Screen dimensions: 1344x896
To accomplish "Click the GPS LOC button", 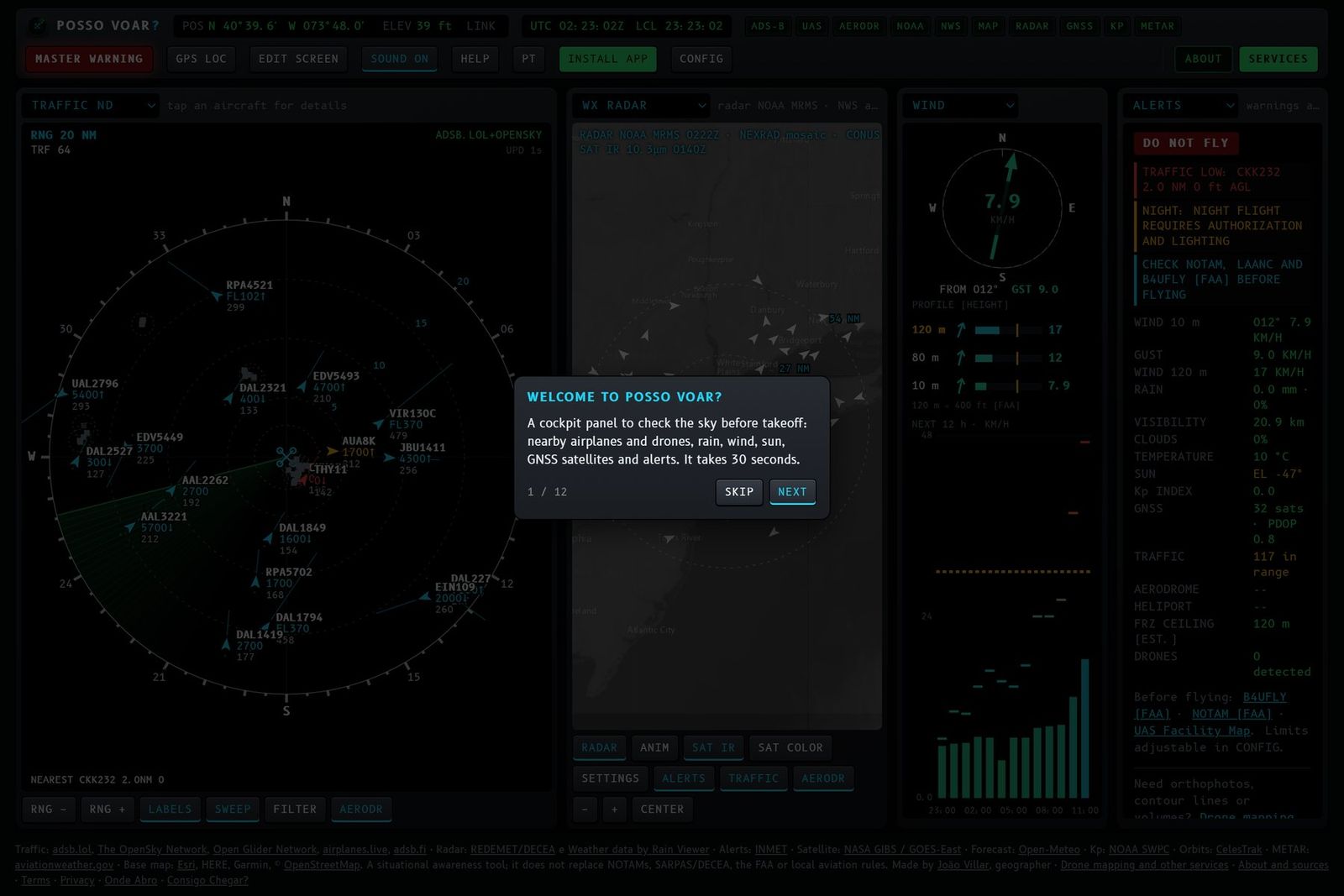I will (202, 59).
